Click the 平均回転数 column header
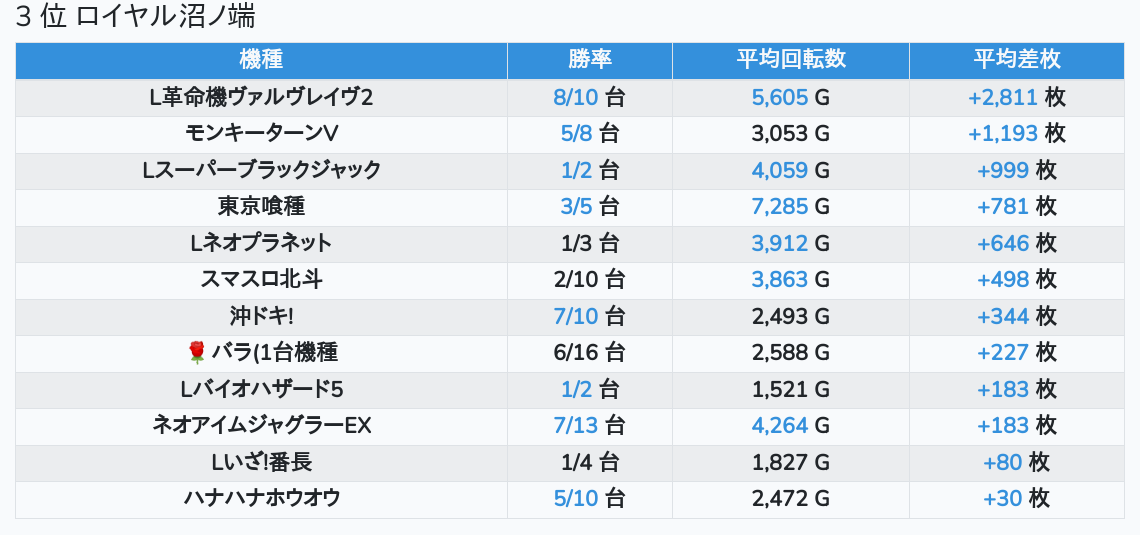 pos(790,60)
